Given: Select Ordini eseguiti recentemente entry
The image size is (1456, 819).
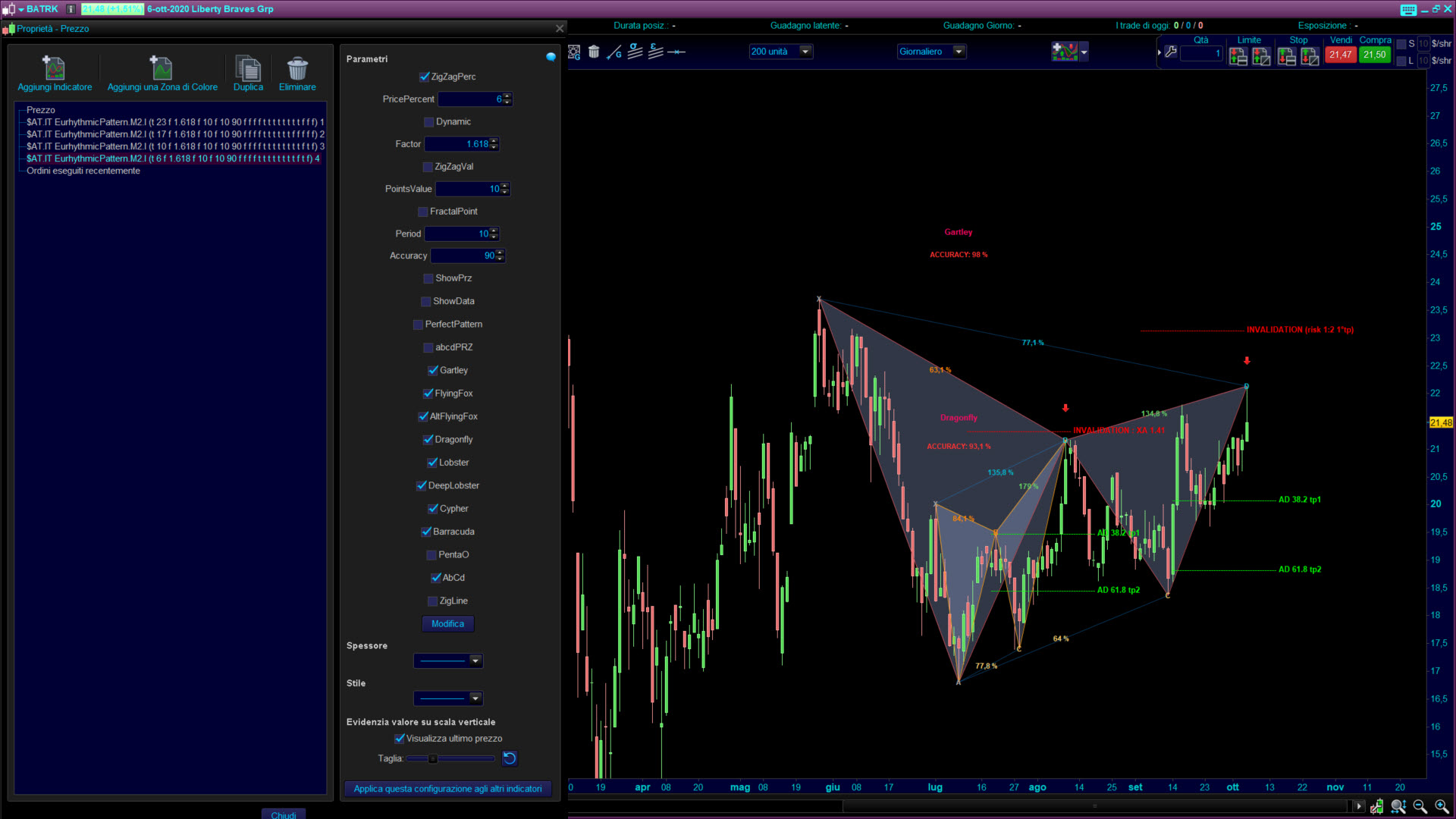Looking at the screenshot, I should [x=83, y=171].
